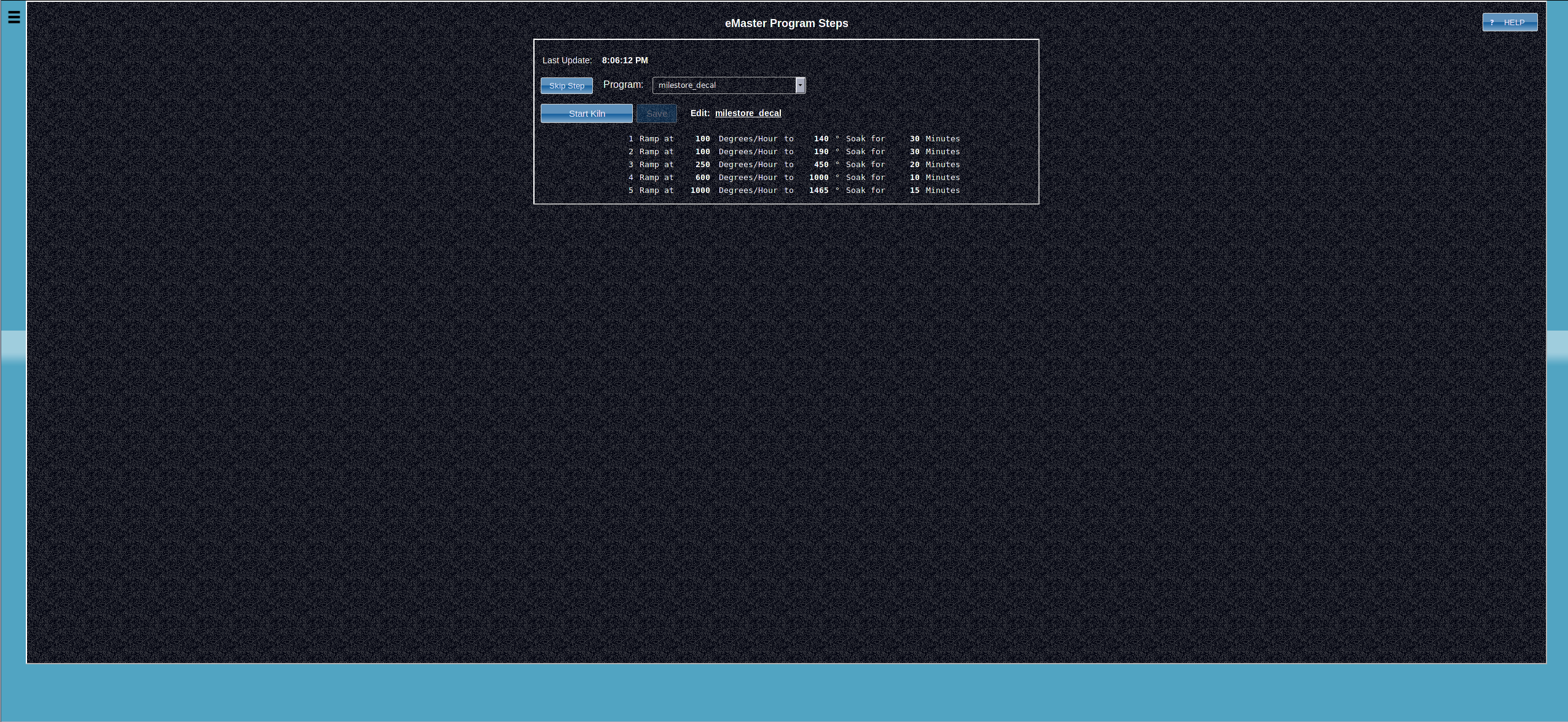Click step 2 soak time 30 Minutes
The image size is (1568, 722).
pyautogui.click(x=934, y=151)
